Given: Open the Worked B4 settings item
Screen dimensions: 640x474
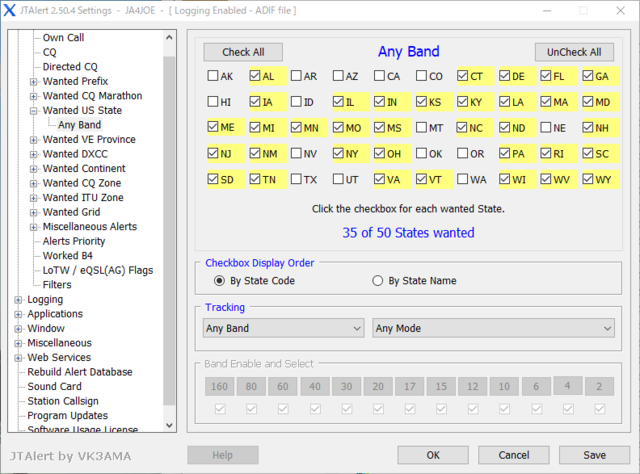Looking at the screenshot, I should (x=68, y=256).
